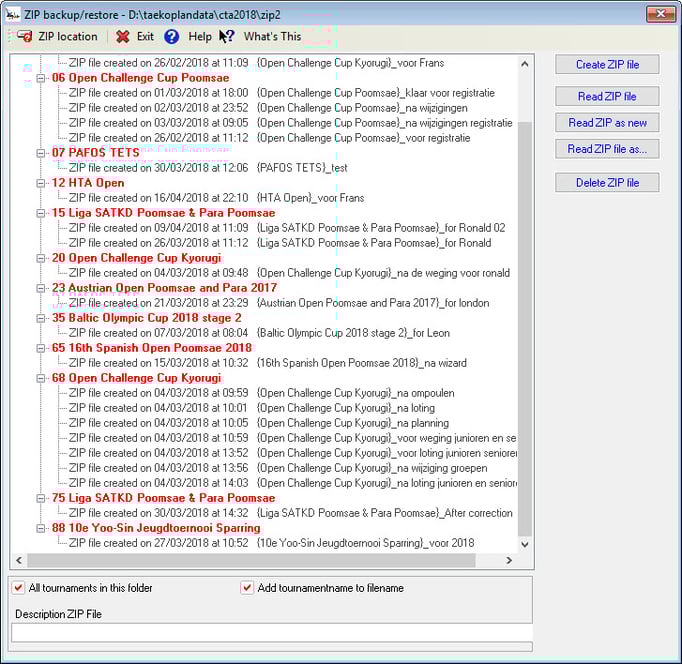Select the 12 HTA Open tournament
The width and height of the screenshot is (682, 664).
tap(88, 183)
